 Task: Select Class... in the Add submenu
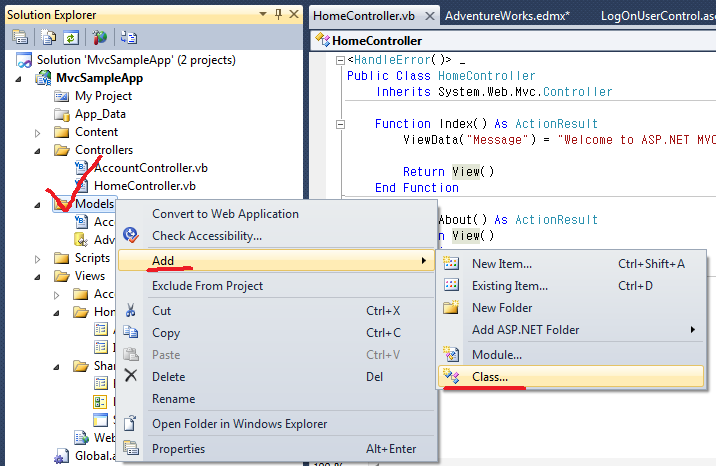pos(571,377)
